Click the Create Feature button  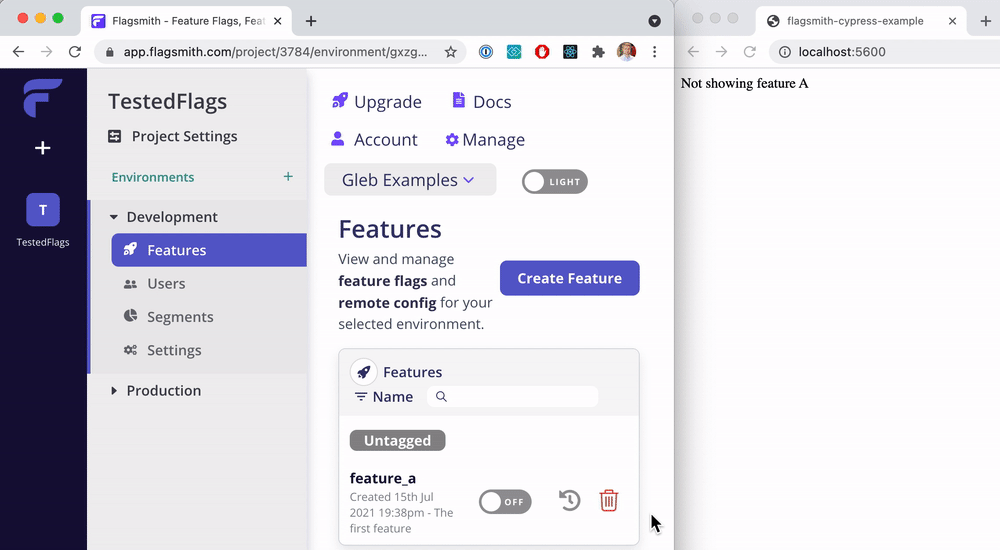tap(570, 278)
